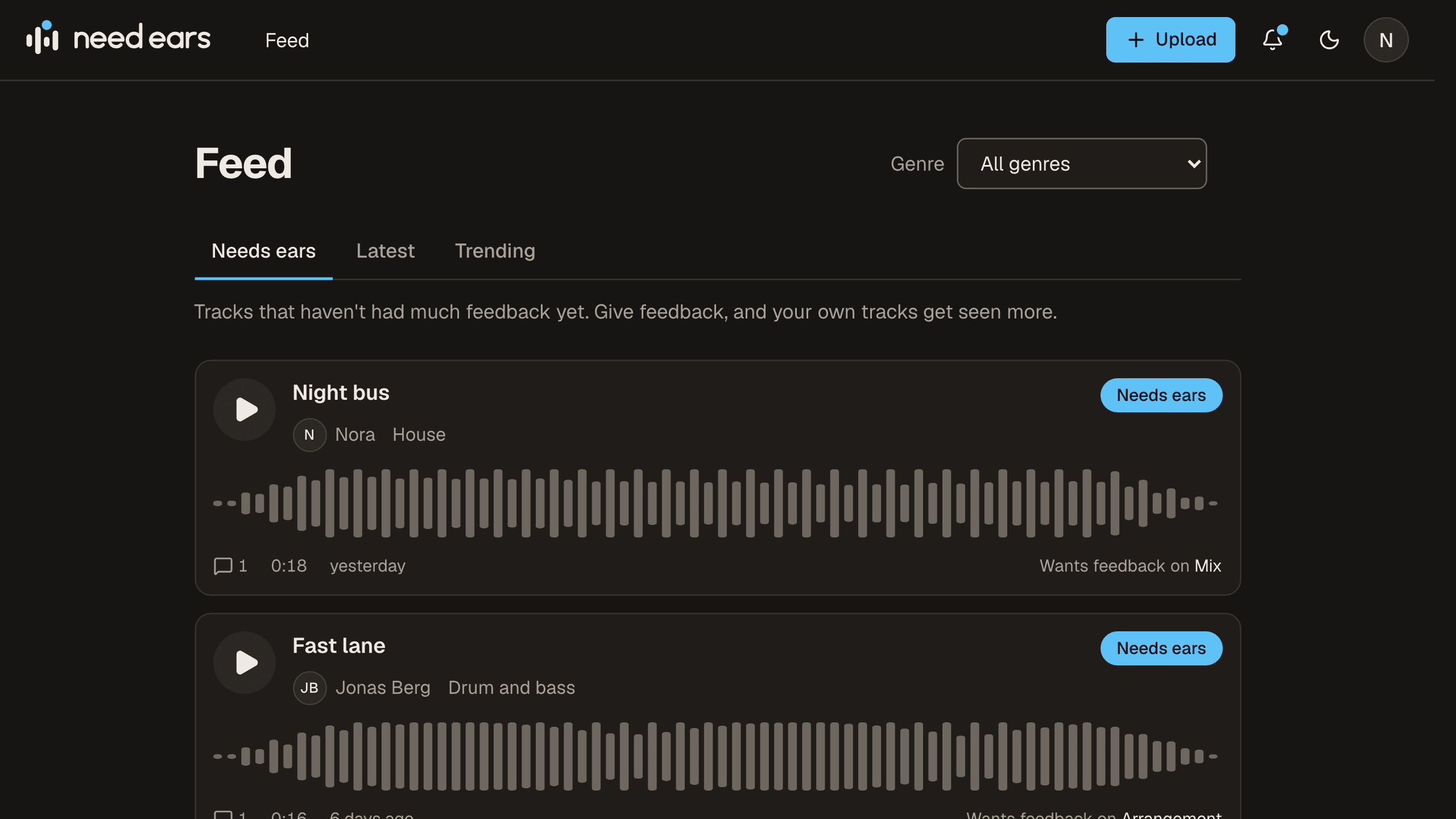Open Nora's profile name

tap(355, 435)
